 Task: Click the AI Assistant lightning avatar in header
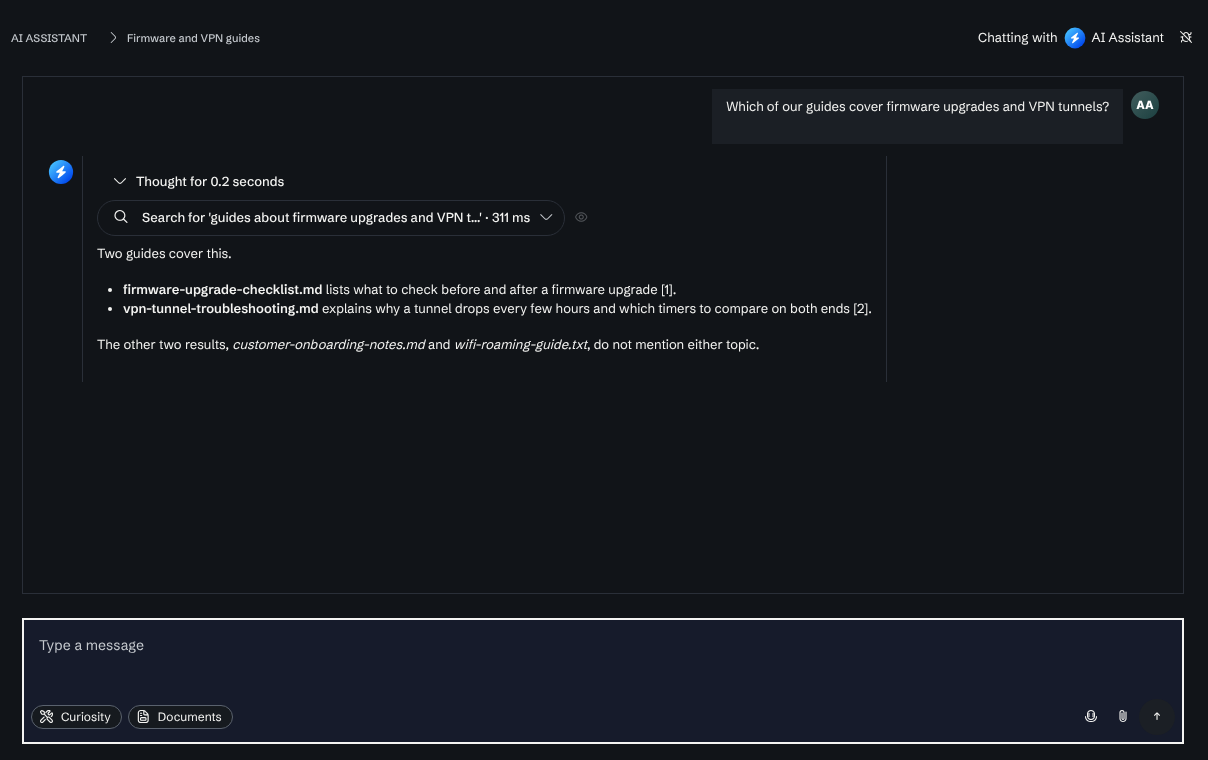[x=1075, y=38]
